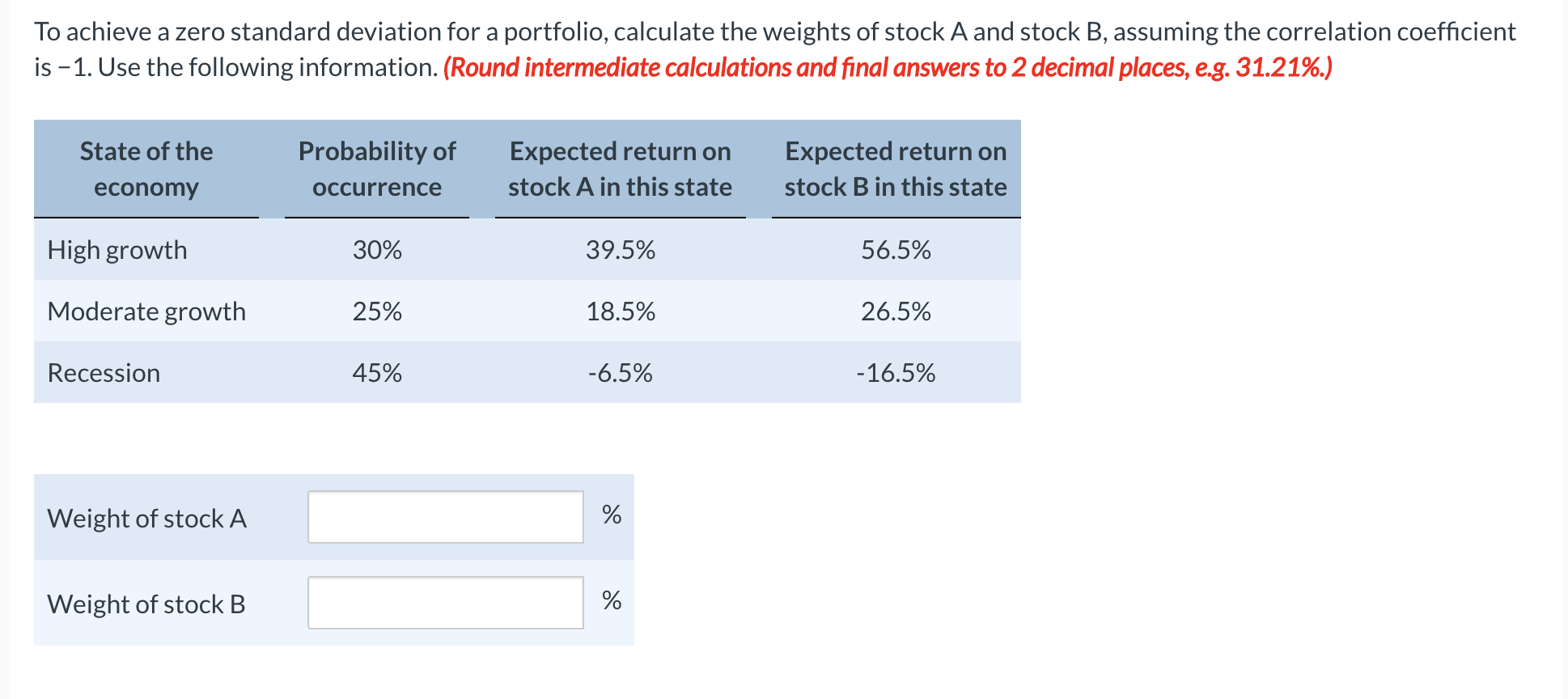The width and height of the screenshot is (1568, 699).
Task: Select the 56.5% stock B value
Action: (x=895, y=250)
